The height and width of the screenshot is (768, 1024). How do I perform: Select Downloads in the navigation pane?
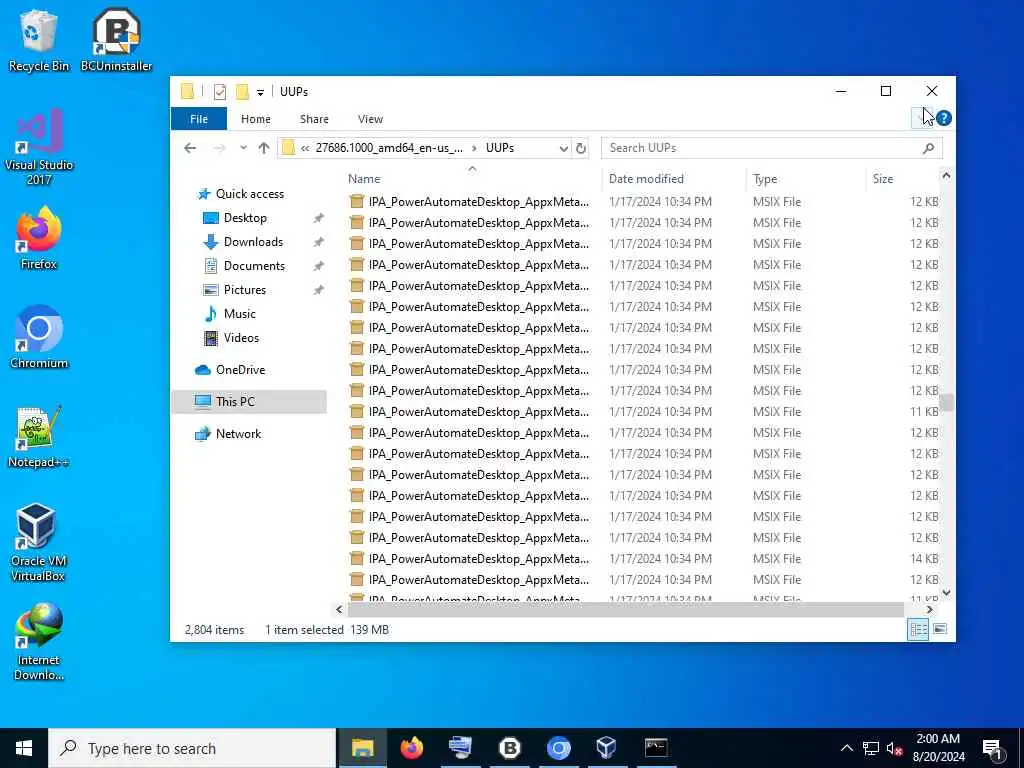(x=253, y=242)
